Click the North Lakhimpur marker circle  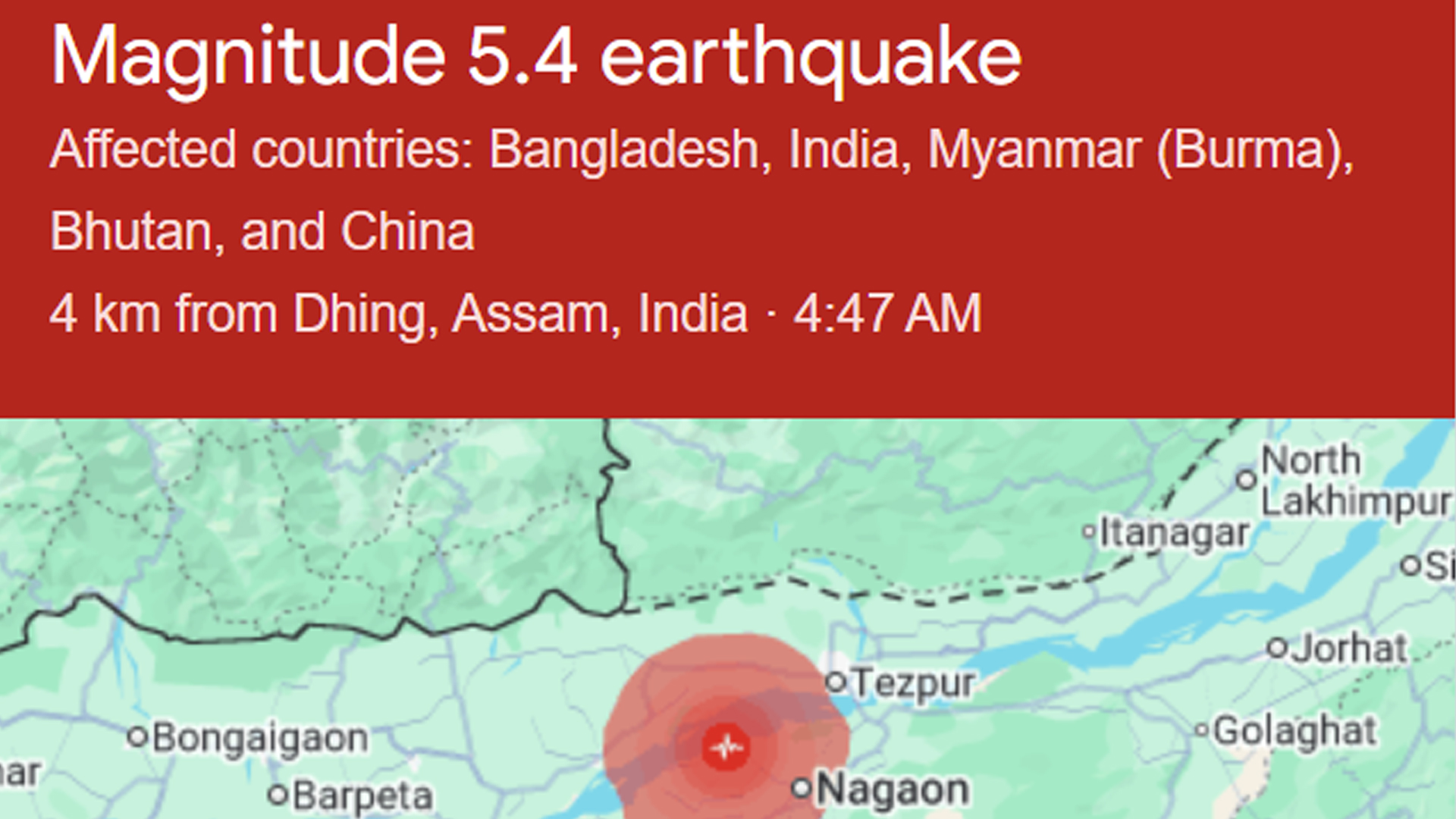tap(1246, 479)
